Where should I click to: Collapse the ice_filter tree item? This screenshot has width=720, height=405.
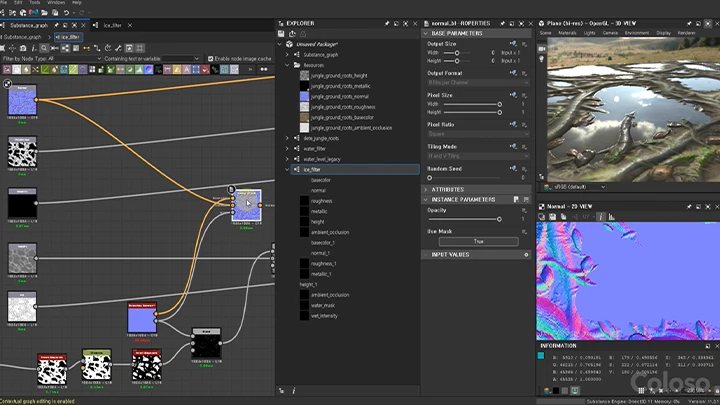[x=287, y=169]
